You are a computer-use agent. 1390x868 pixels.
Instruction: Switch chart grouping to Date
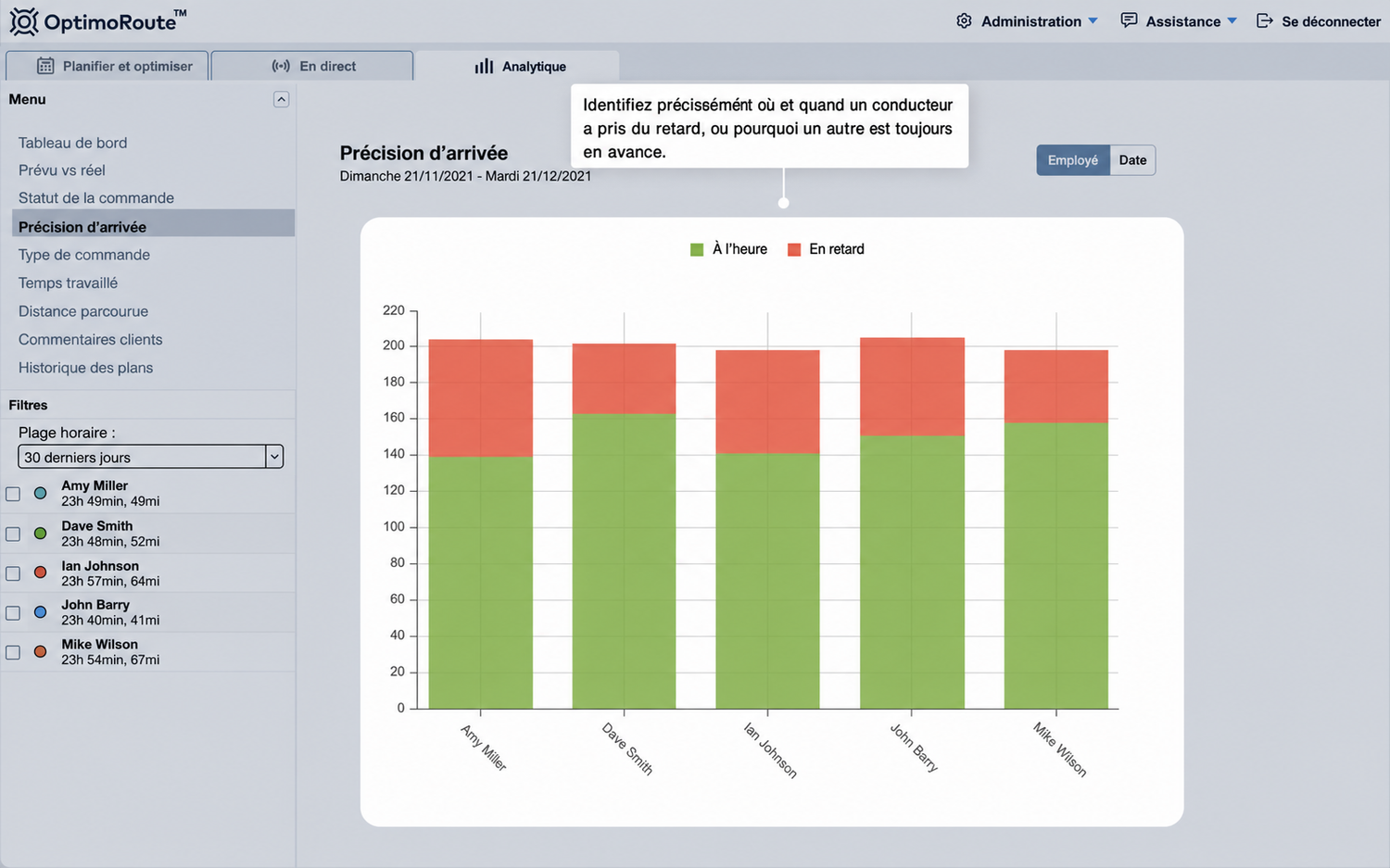coord(1132,160)
